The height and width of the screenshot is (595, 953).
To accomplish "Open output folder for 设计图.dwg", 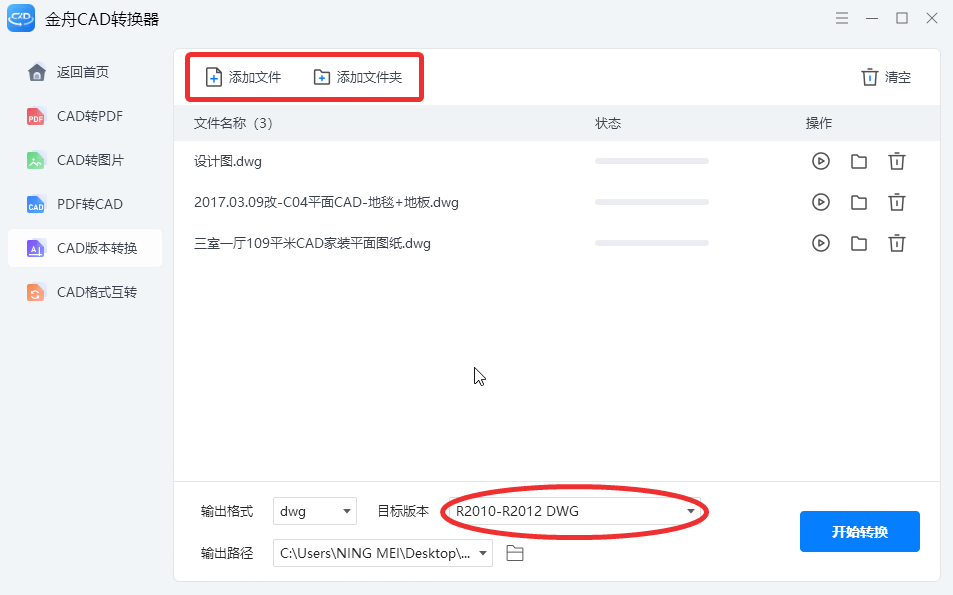I will [859, 161].
